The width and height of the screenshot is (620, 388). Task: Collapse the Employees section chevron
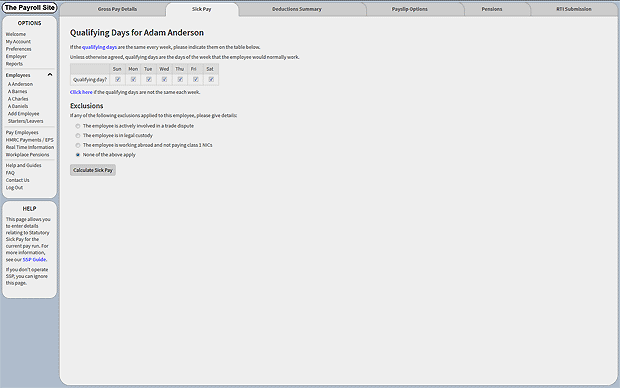(x=50, y=75)
